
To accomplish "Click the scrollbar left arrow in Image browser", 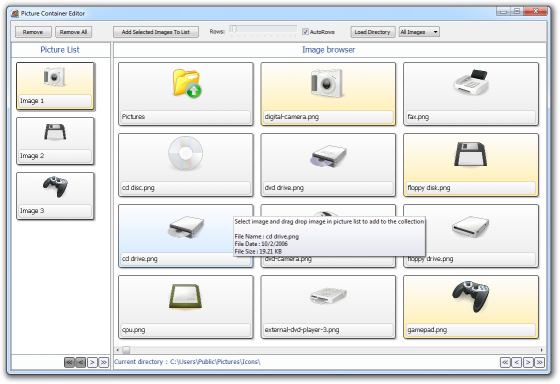I will [118, 350].
